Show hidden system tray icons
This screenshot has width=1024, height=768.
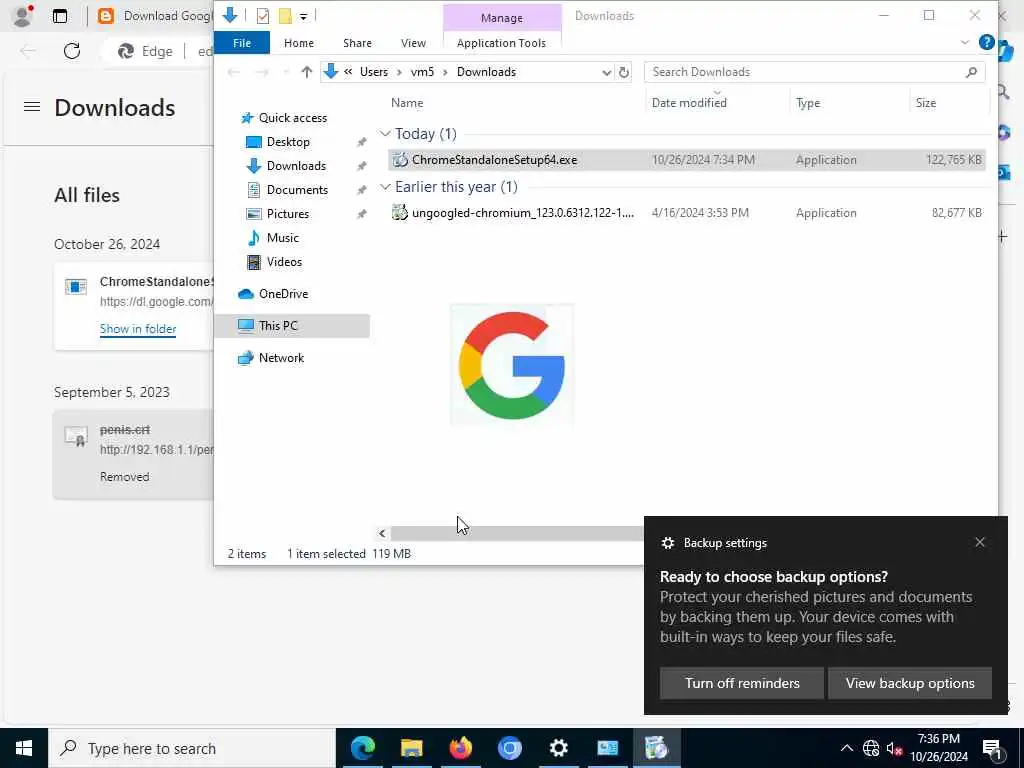(846, 748)
